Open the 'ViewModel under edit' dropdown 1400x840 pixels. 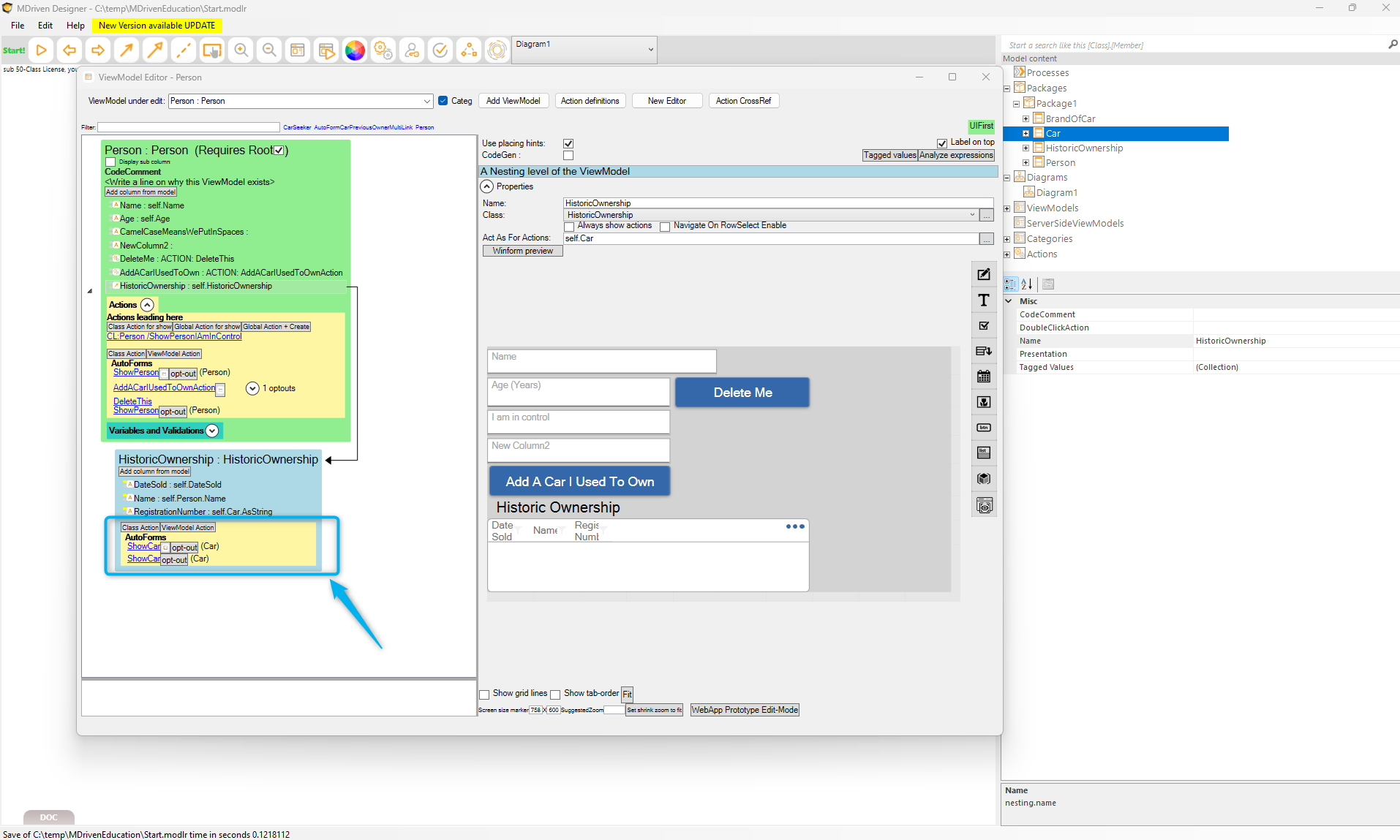(426, 101)
